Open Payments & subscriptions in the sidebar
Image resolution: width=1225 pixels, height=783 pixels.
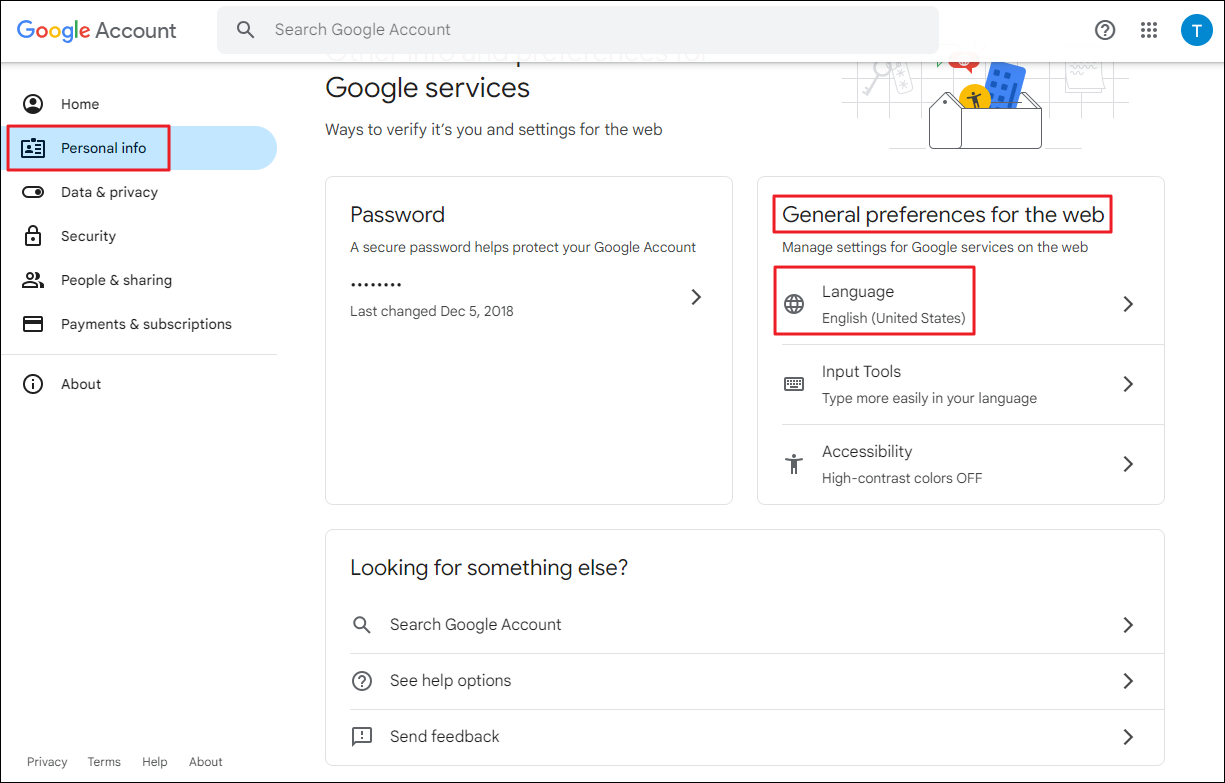coord(139,324)
